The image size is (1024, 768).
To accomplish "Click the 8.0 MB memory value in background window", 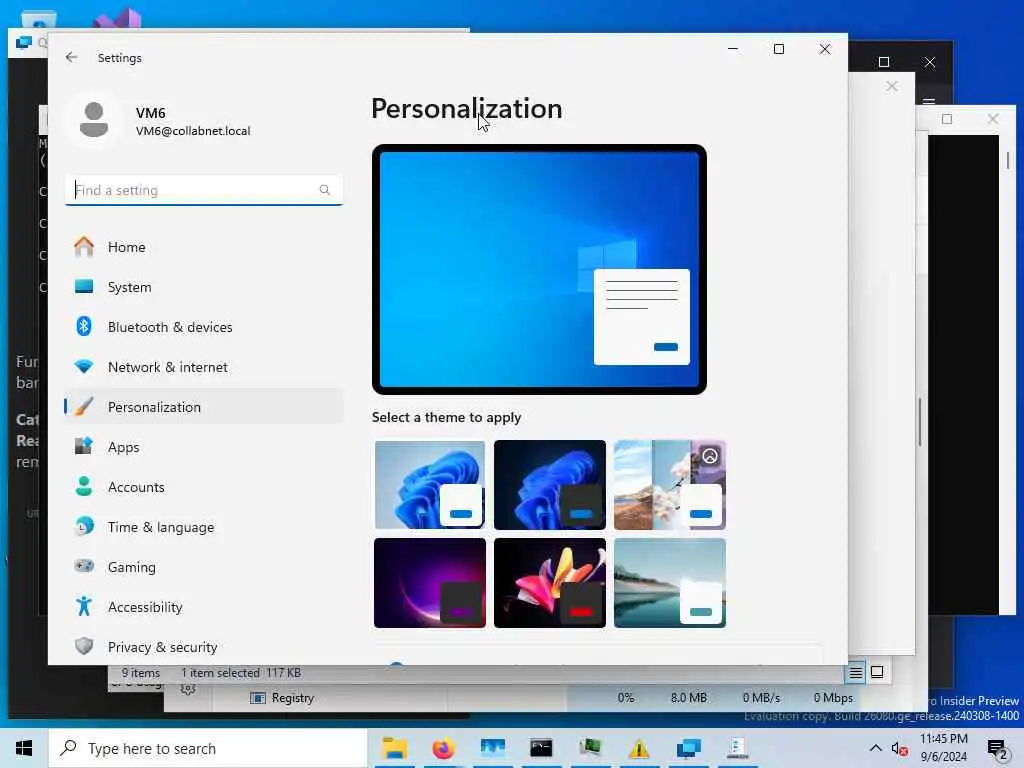I will [x=688, y=698].
